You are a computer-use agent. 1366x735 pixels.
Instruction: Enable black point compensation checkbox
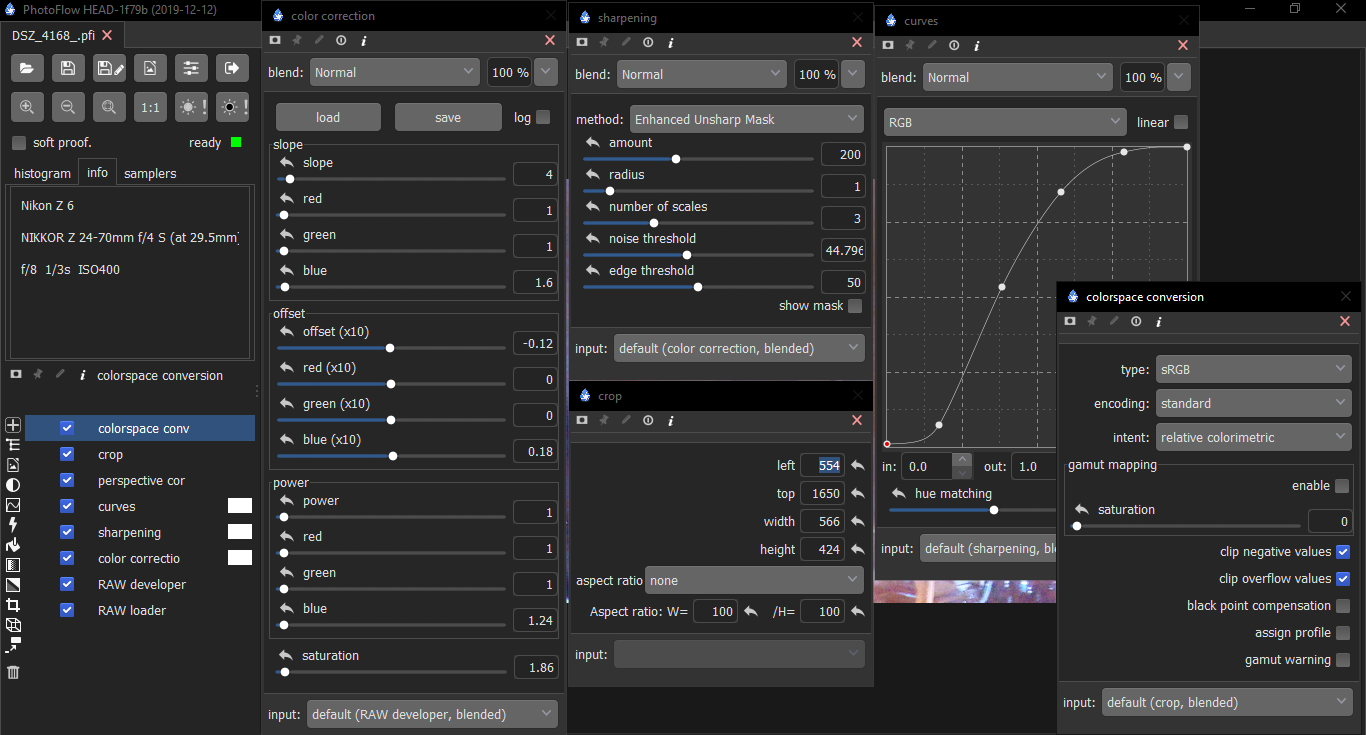(x=1342, y=606)
